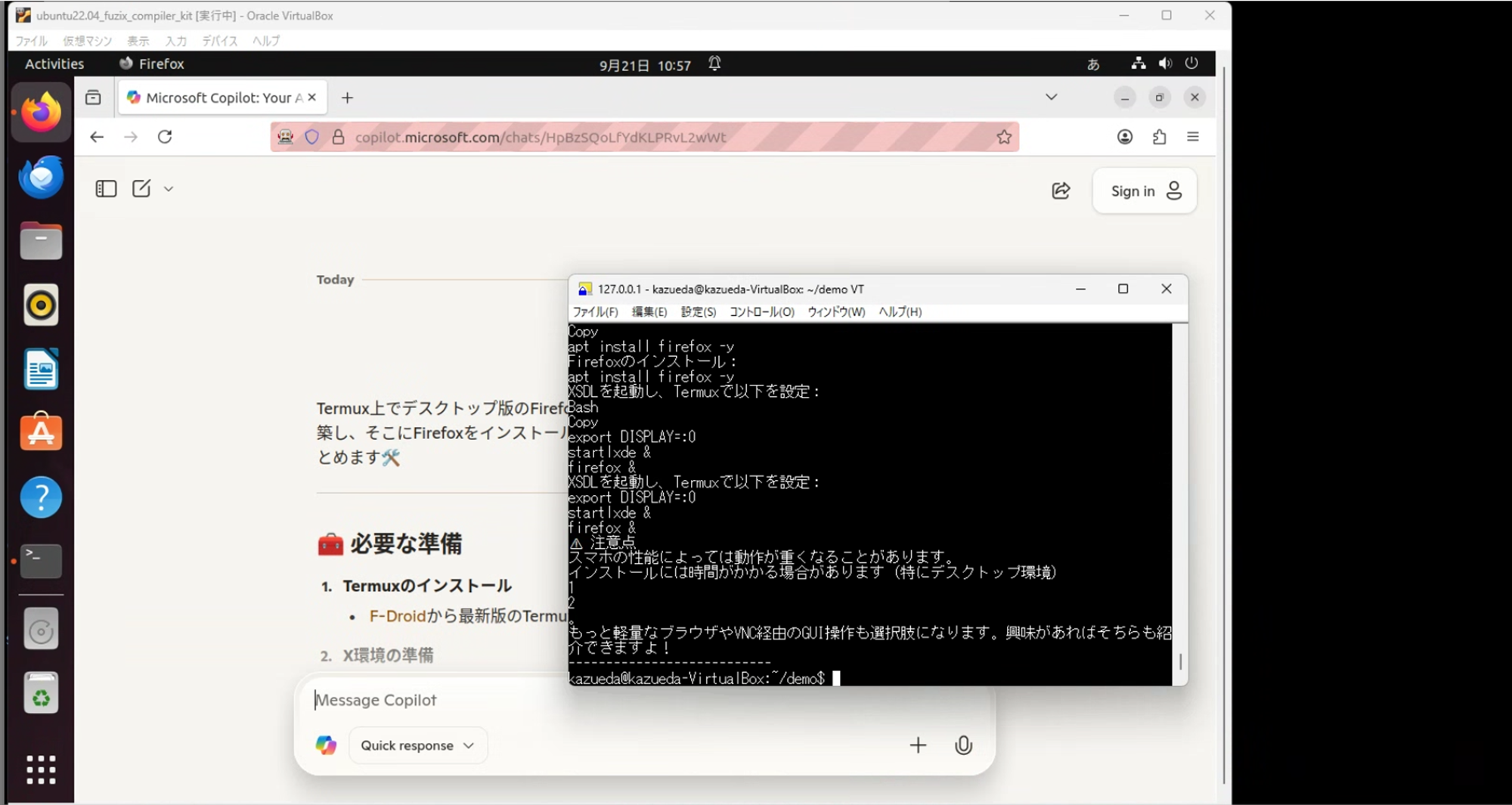This screenshot has height=805, width=1512.
Task: Open the 編集(E) menu in the terminal window
Action: pos(649,312)
